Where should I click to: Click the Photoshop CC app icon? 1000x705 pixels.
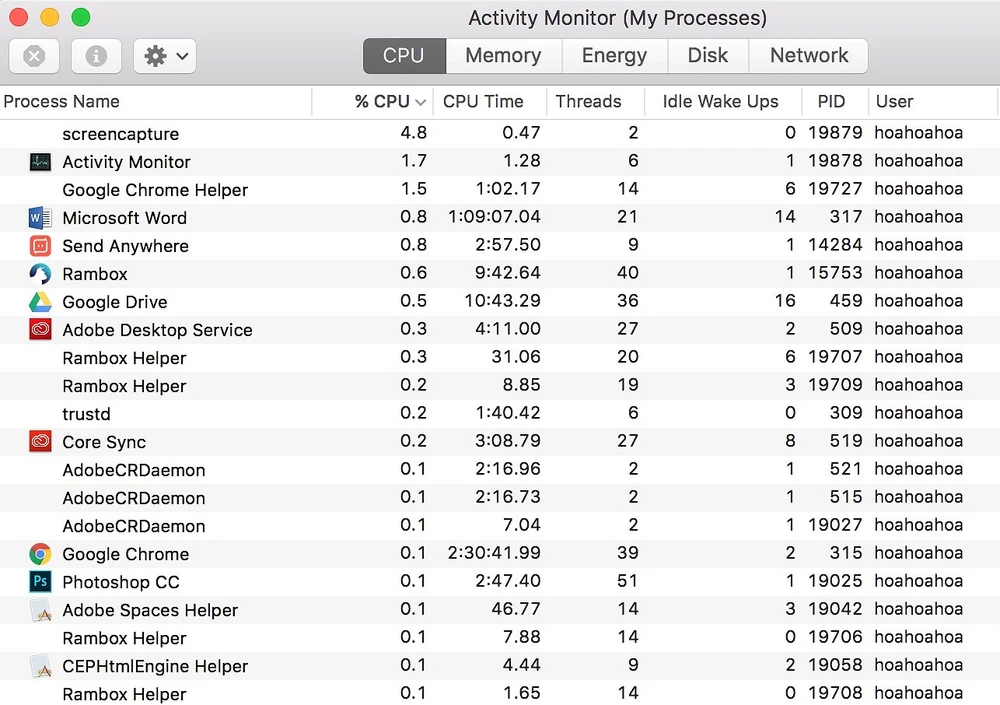point(40,582)
